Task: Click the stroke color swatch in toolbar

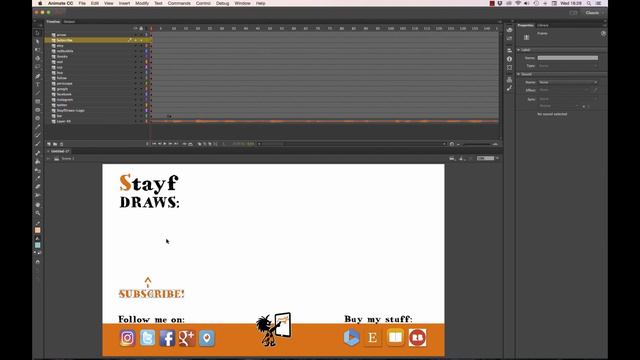Action: coord(38,230)
